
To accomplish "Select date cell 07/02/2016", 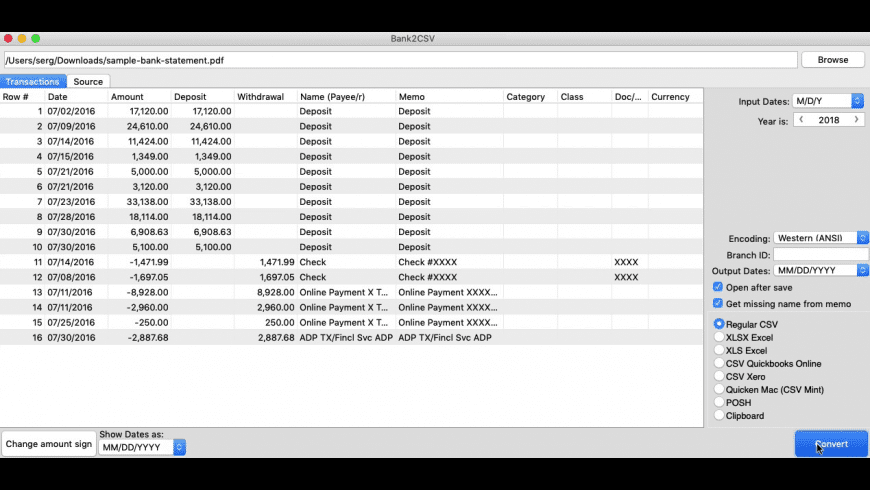I will pyautogui.click(x=71, y=111).
